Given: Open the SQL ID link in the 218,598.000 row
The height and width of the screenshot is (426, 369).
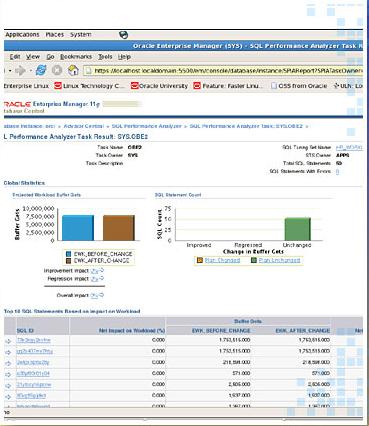Looking at the screenshot, I should [33, 362].
